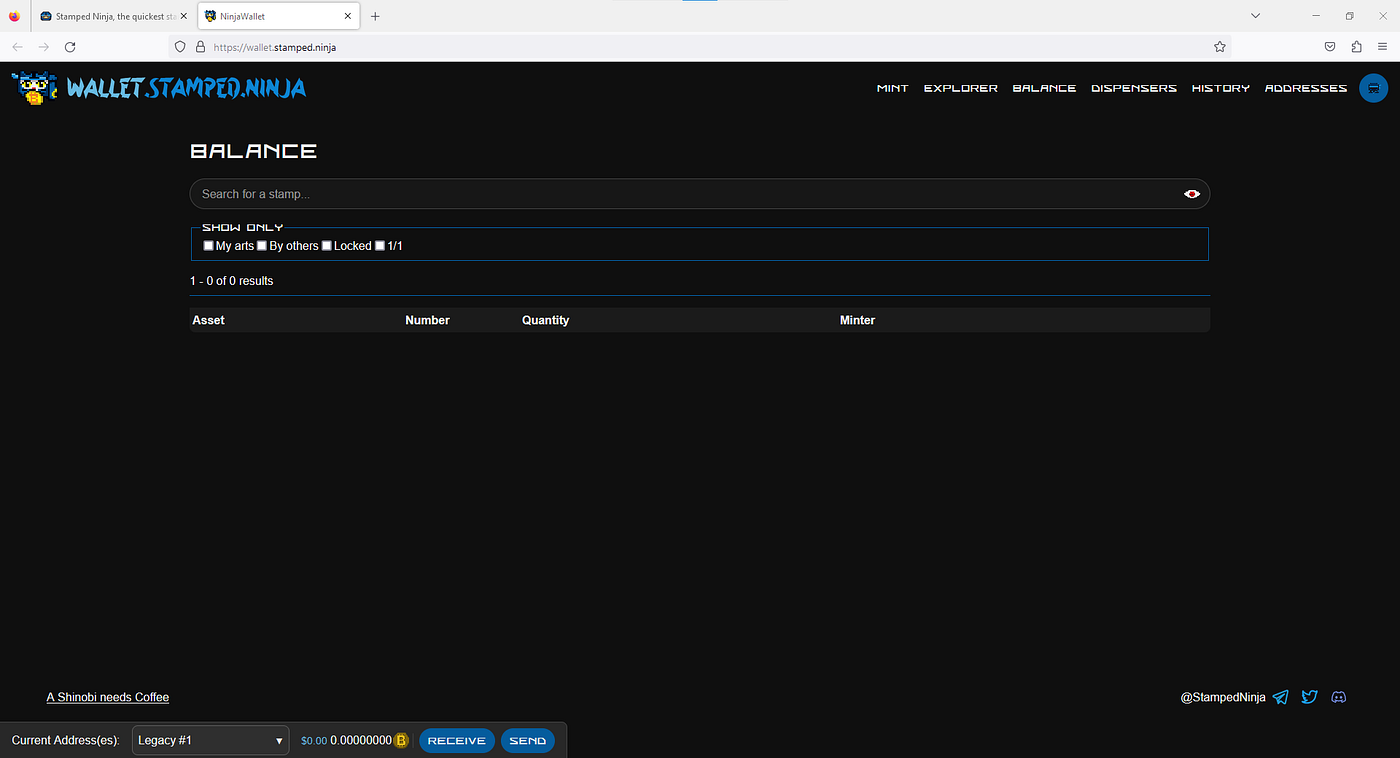Open the Pocket save icon
The image size is (1400, 758).
(x=1330, y=47)
